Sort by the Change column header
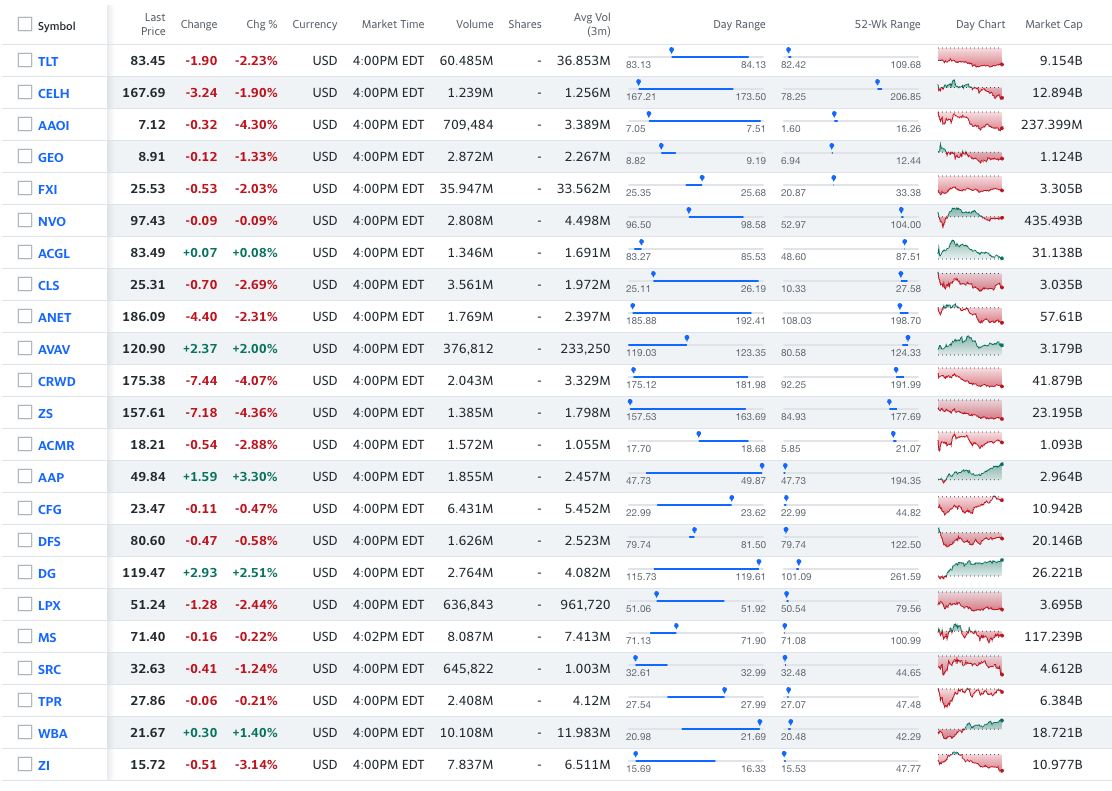The image size is (1112, 791). [x=199, y=24]
